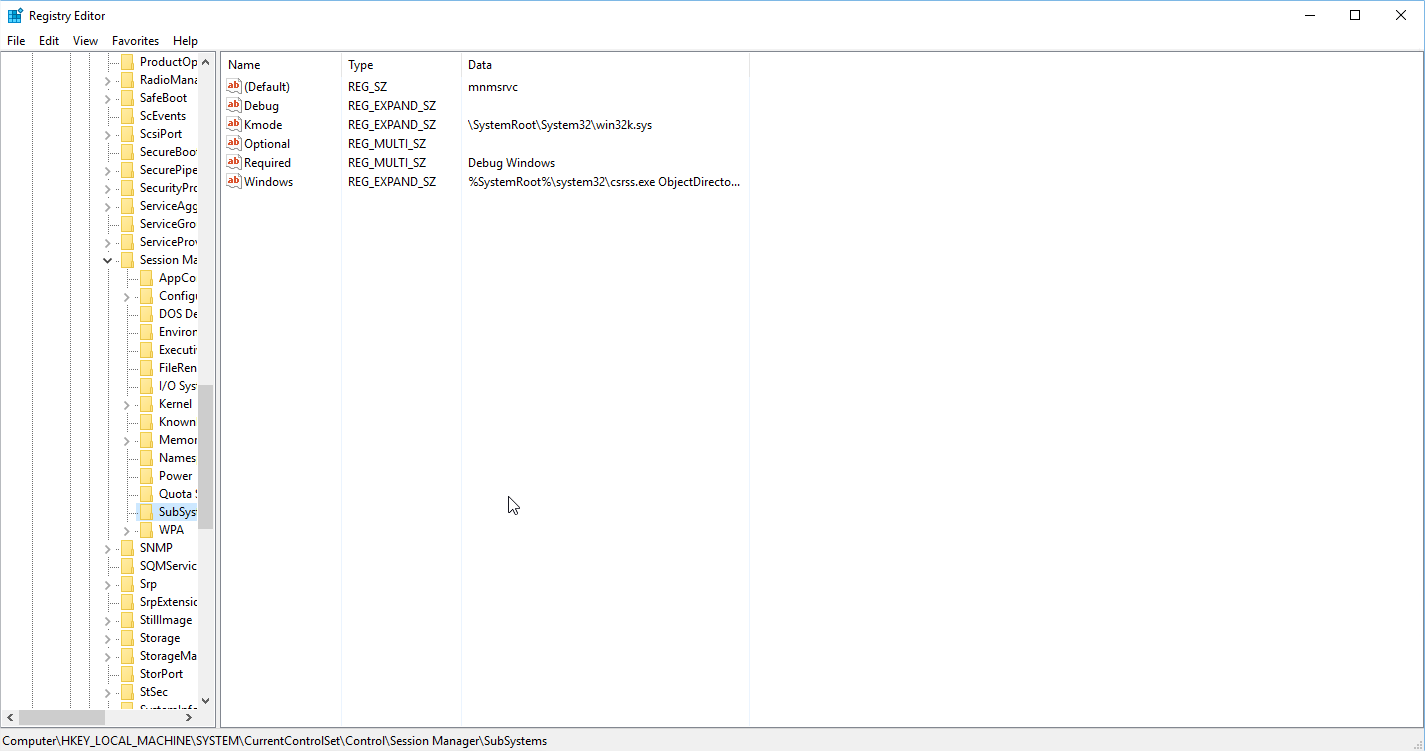Viewport: 1425px width, 751px height.
Task: Collapse the Session Manager key
Action: coord(108,260)
